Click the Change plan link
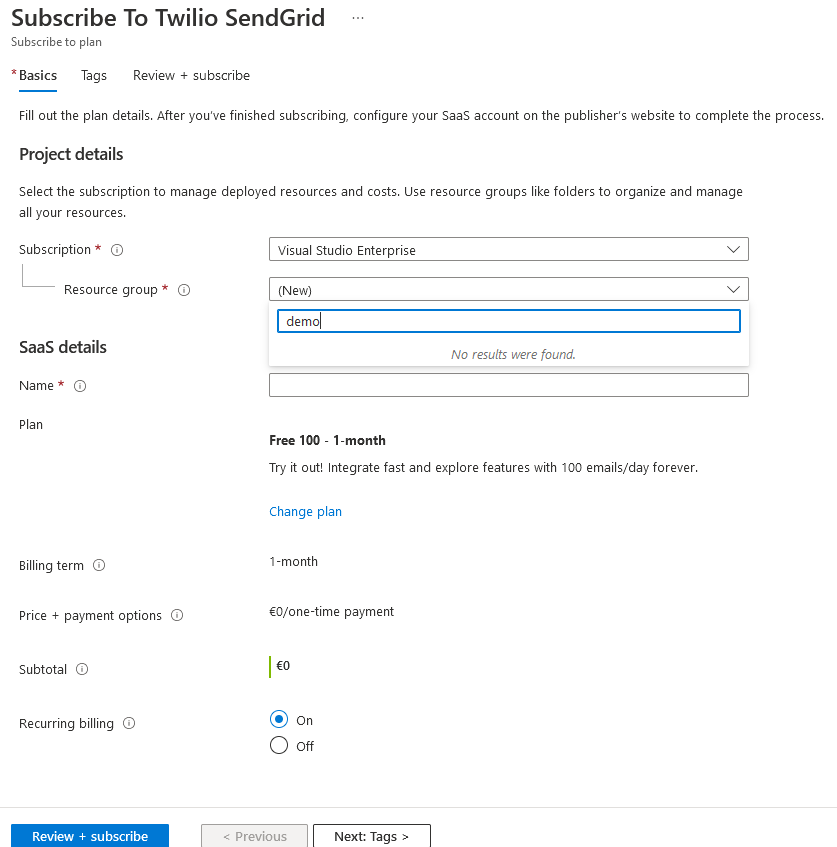The width and height of the screenshot is (837, 847). click(x=305, y=511)
